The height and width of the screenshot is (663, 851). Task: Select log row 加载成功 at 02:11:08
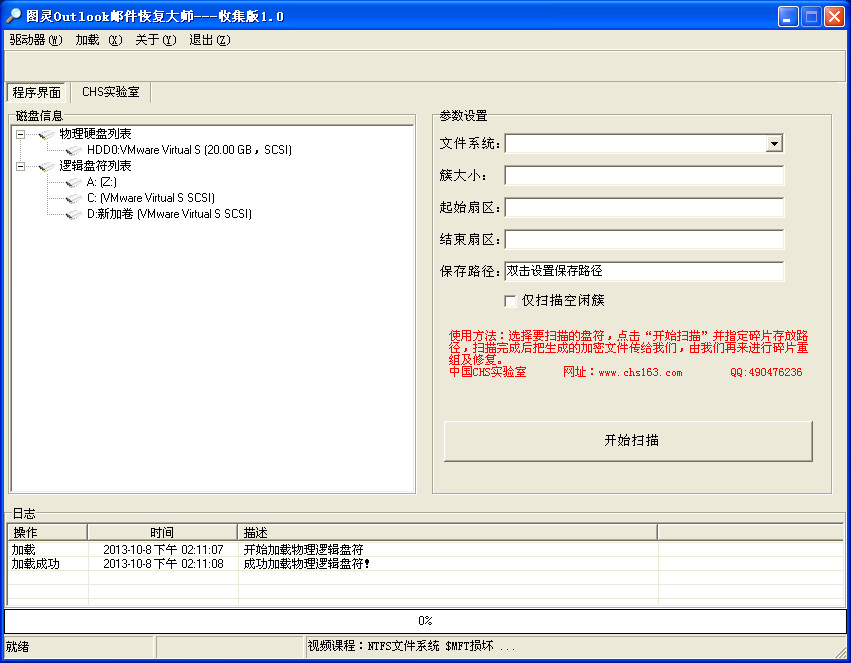pyautogui.click(x=426, y=564)
